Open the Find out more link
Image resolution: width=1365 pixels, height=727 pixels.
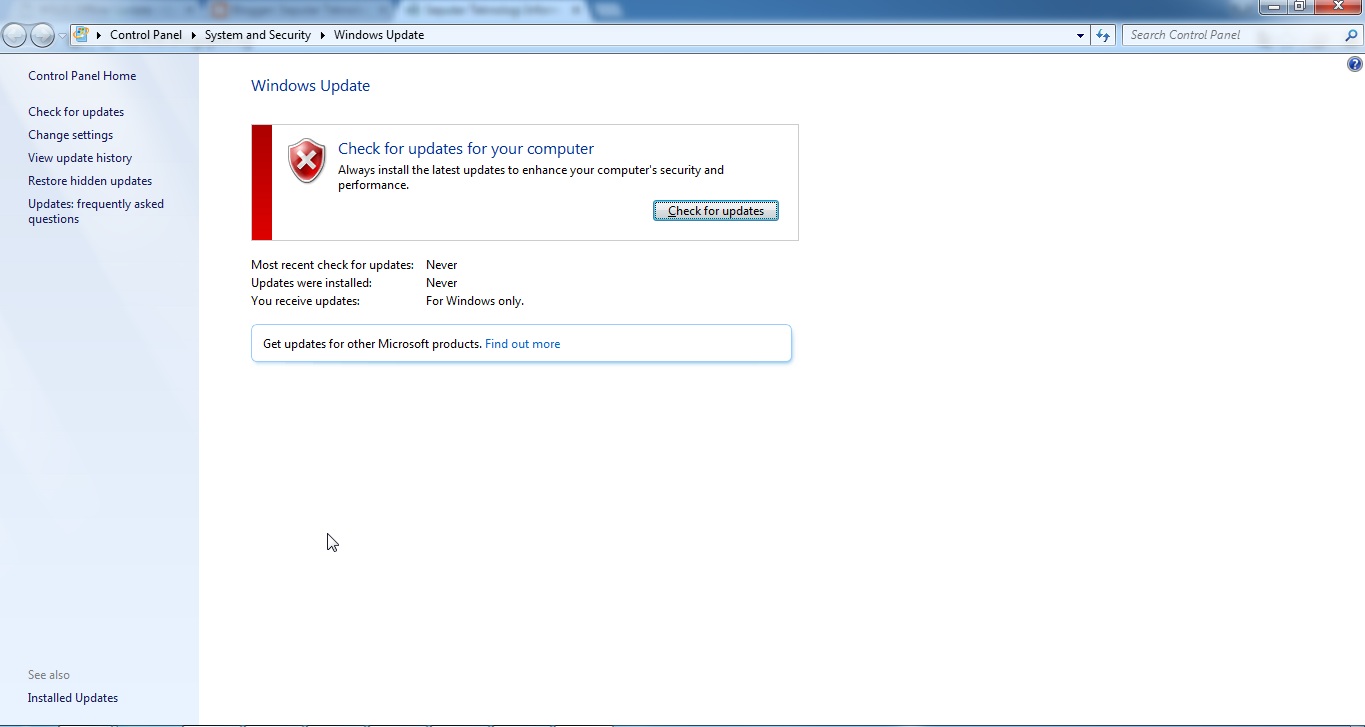pos(522,343)
